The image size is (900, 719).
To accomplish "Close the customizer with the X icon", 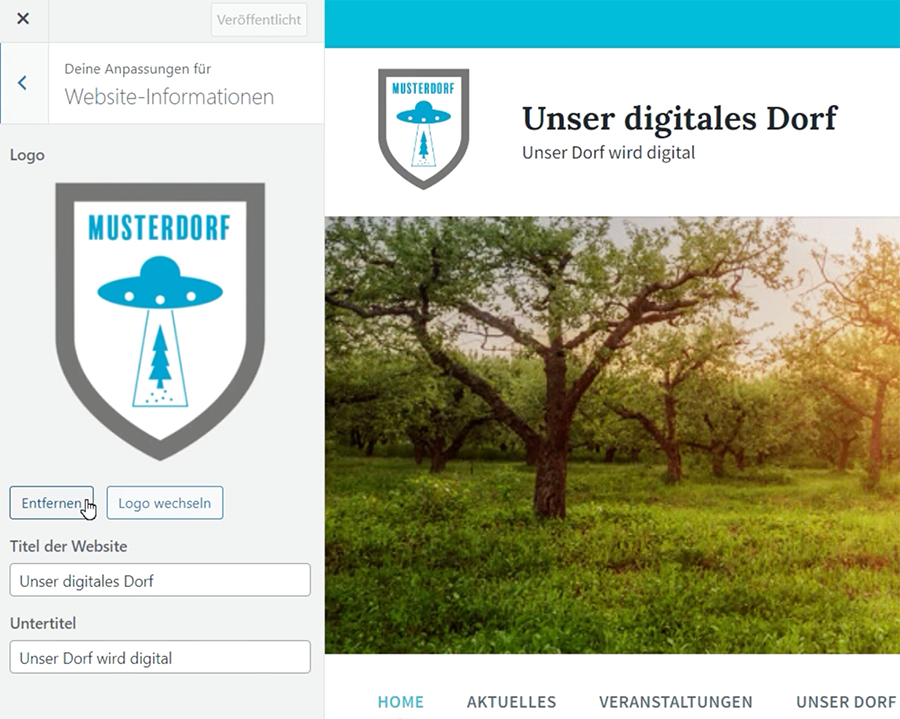I will tap(23, 19).
